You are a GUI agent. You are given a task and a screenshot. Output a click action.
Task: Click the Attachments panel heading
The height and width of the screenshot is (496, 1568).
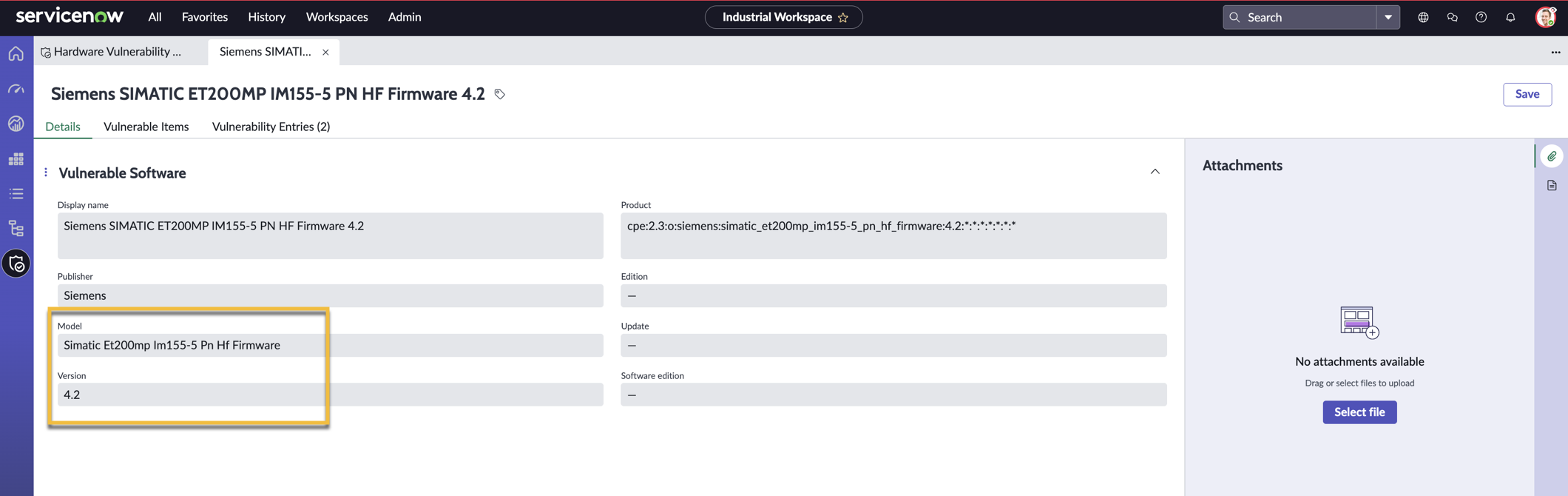click(1242, 165)
